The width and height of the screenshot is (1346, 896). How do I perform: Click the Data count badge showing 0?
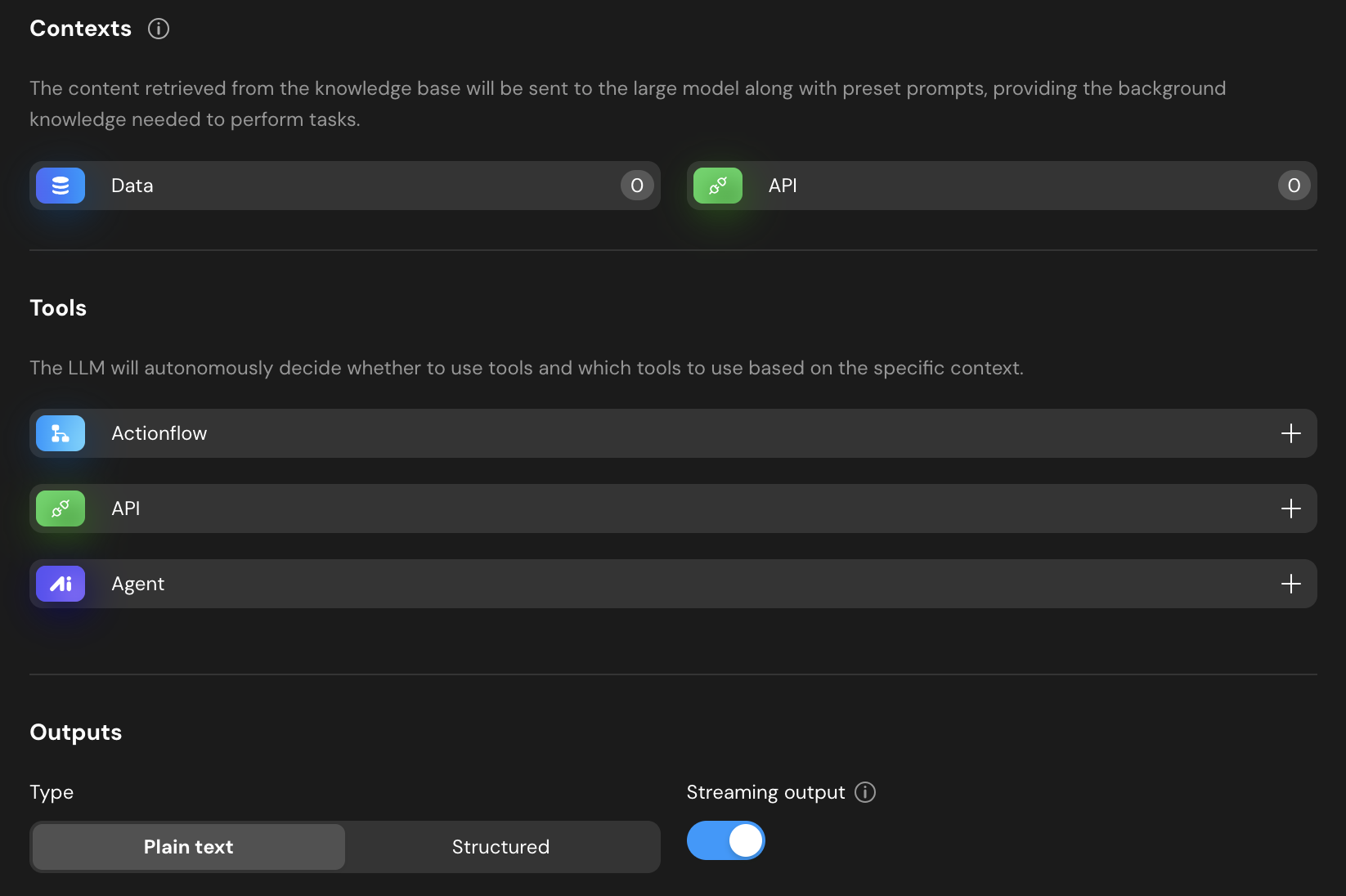637,186
